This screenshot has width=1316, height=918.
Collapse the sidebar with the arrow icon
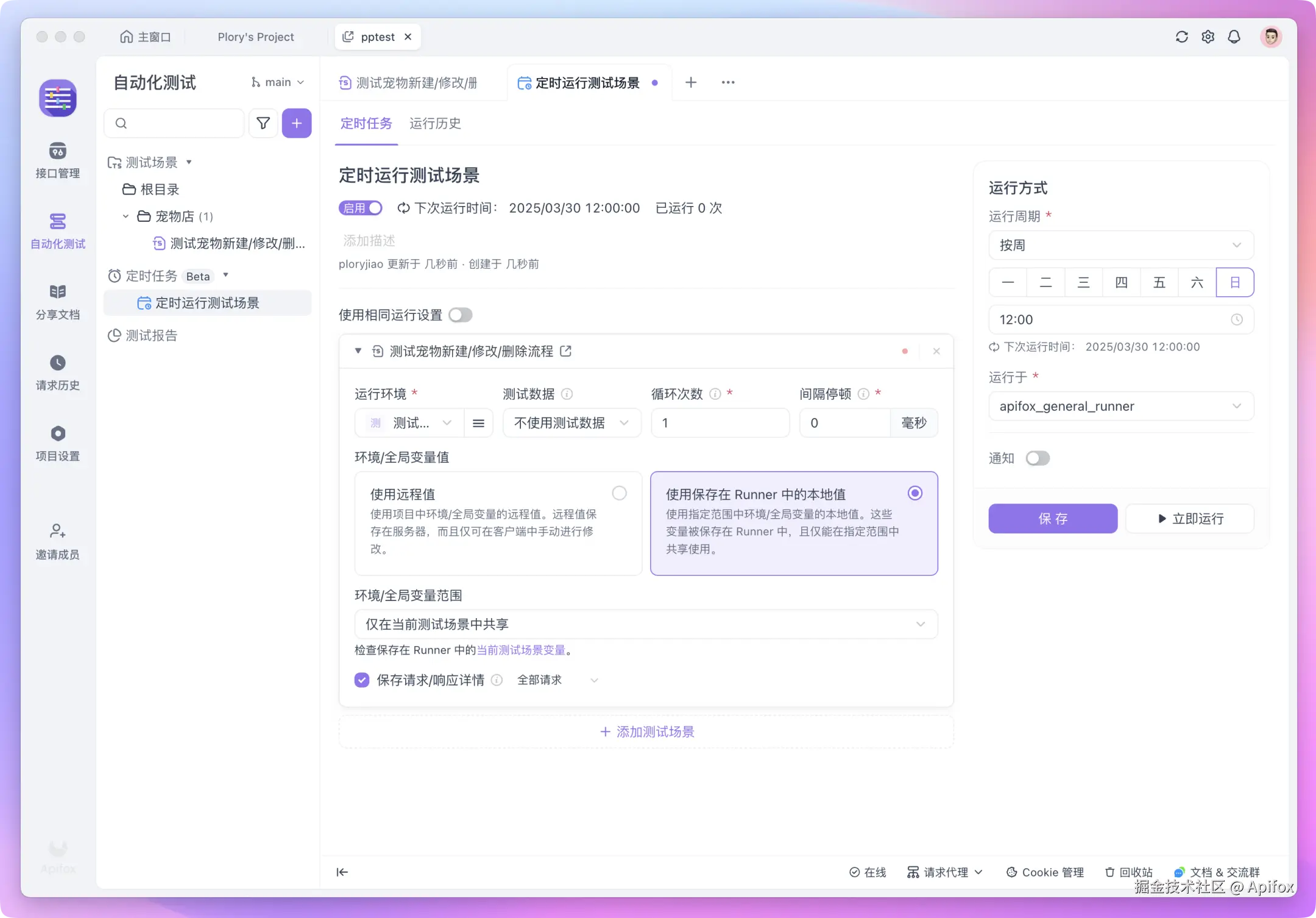[x=342, y=872]
